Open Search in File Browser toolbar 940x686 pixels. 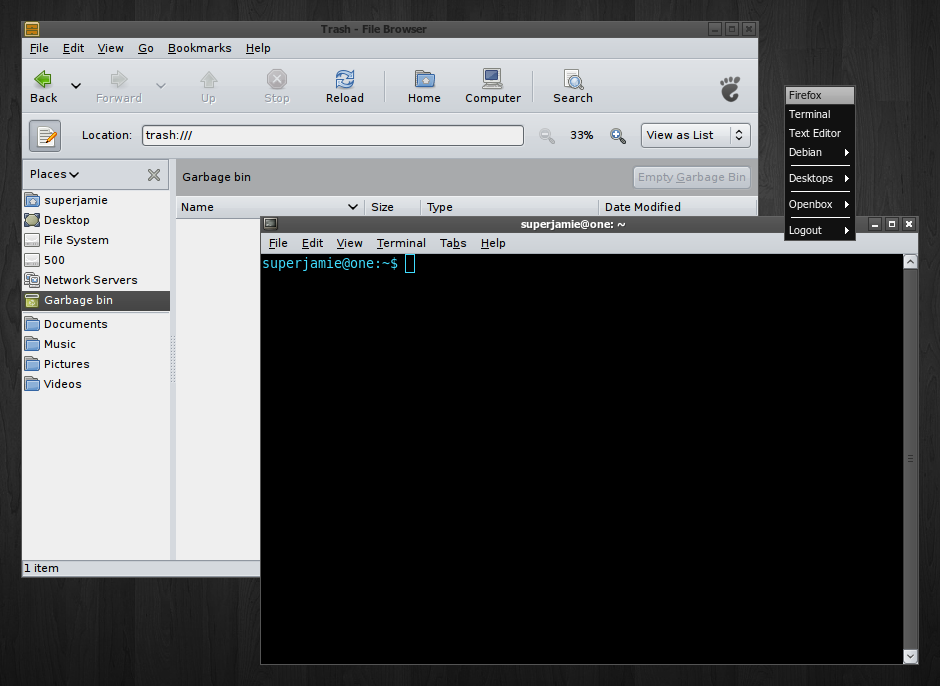(x=573, y=87)
